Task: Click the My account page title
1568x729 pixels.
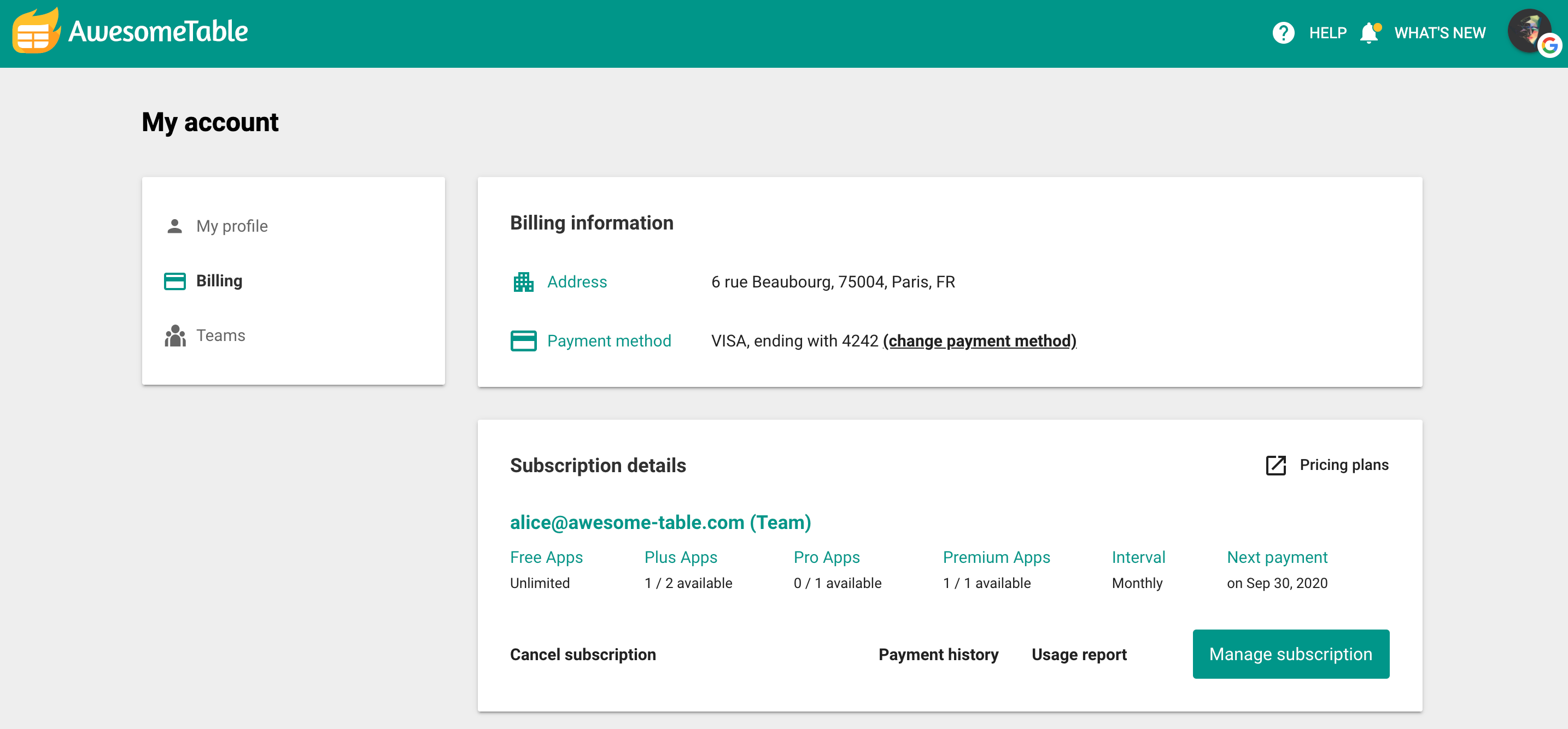Action: pos(209,122)
